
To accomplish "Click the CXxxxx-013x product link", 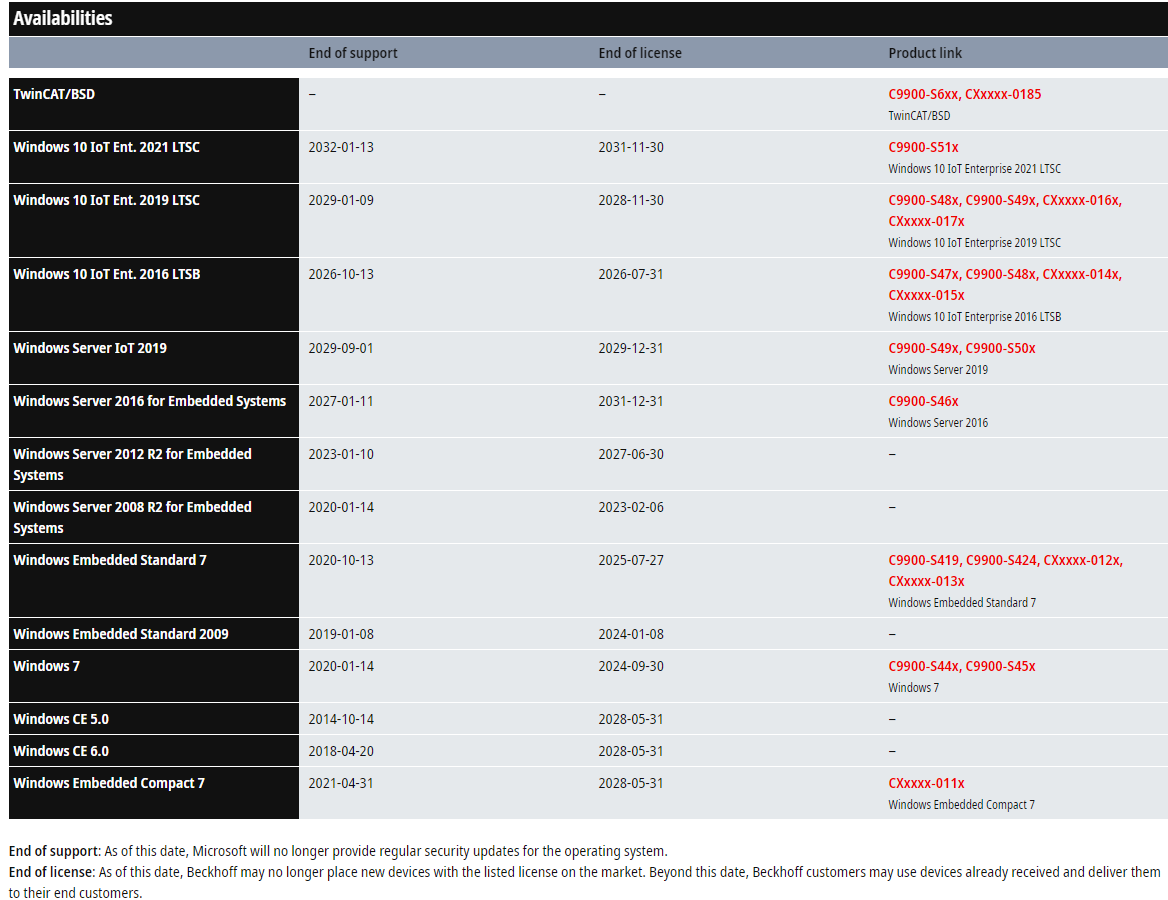I will (926, 581).
